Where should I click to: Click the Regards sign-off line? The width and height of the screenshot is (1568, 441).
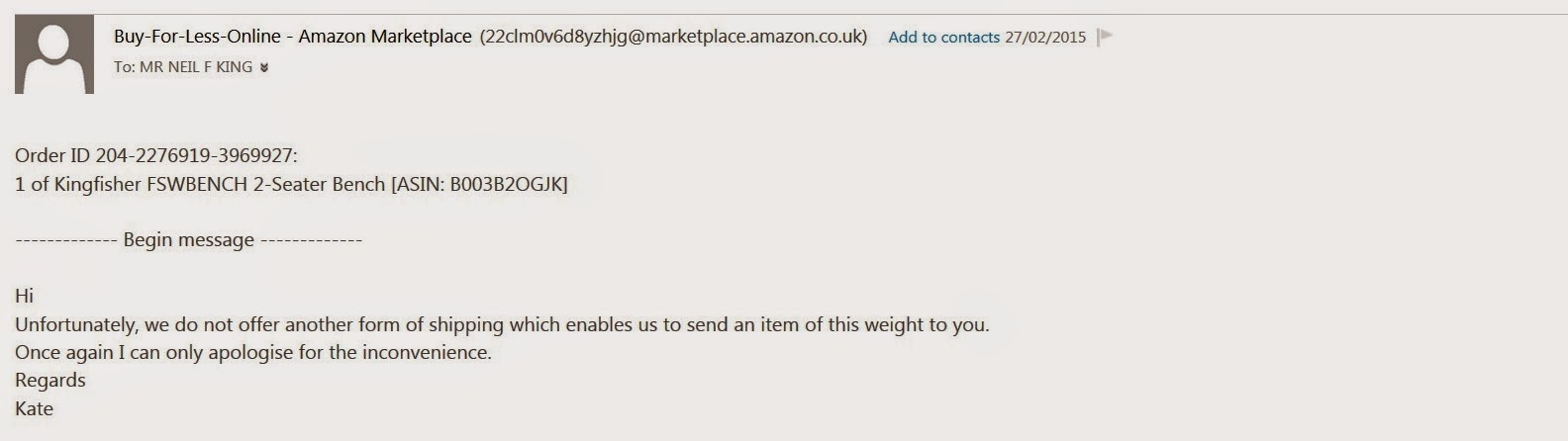[50, 381]
